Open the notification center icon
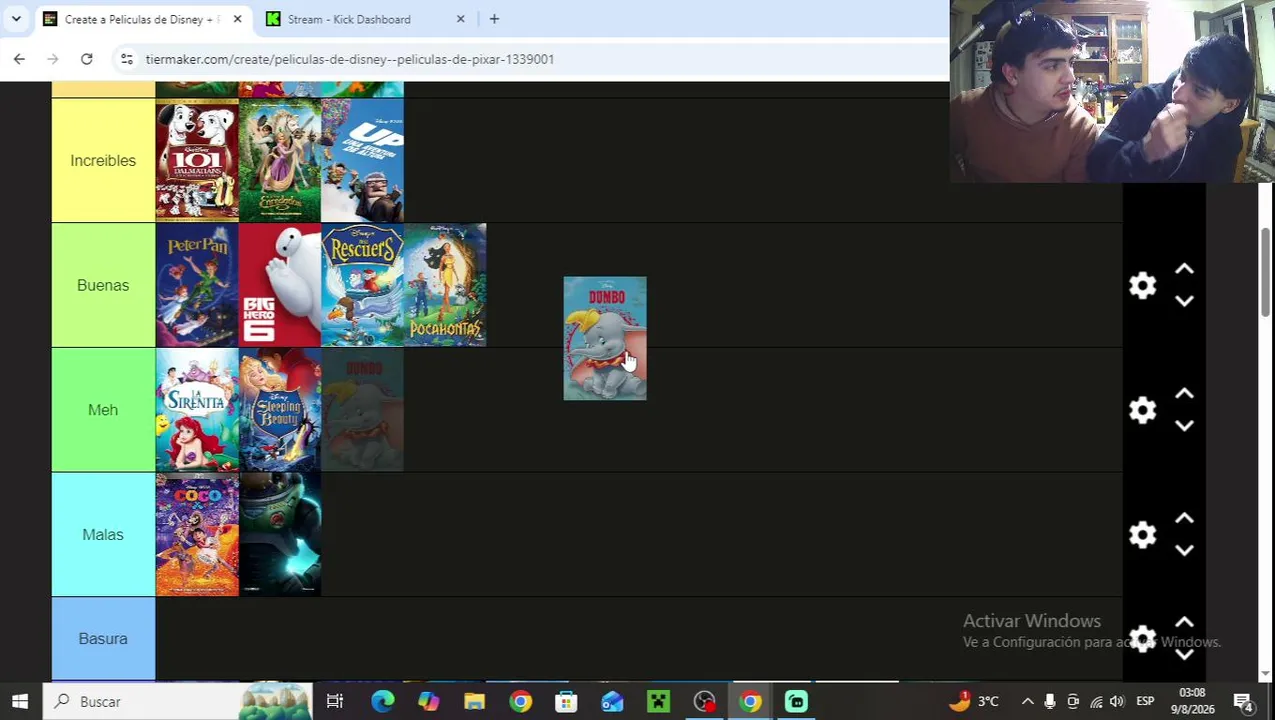Viewport: 1275px width, 720px height. point(1243,702)
